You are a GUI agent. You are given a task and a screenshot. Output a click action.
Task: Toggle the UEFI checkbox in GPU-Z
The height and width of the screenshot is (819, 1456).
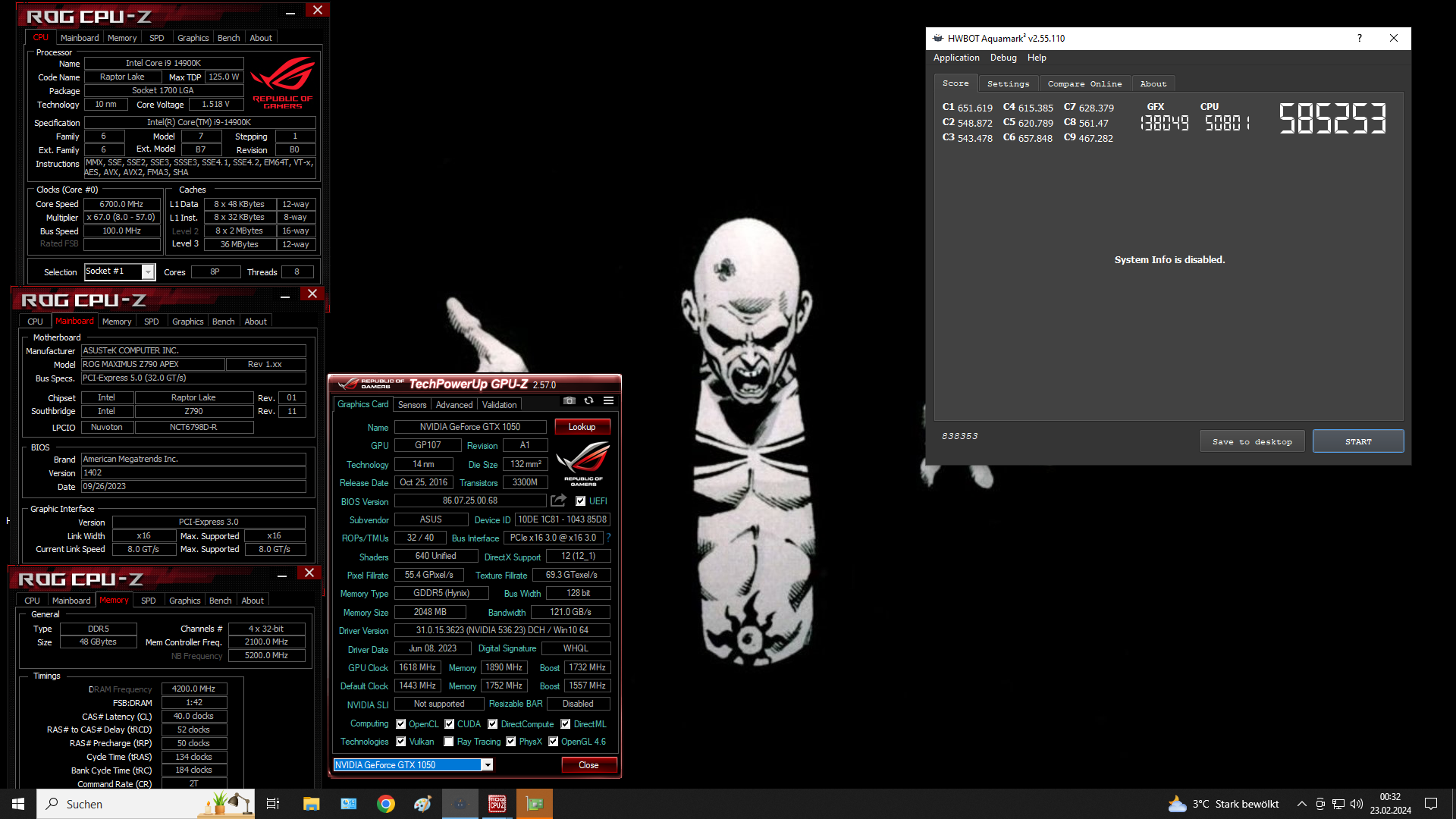pos(581,501)
